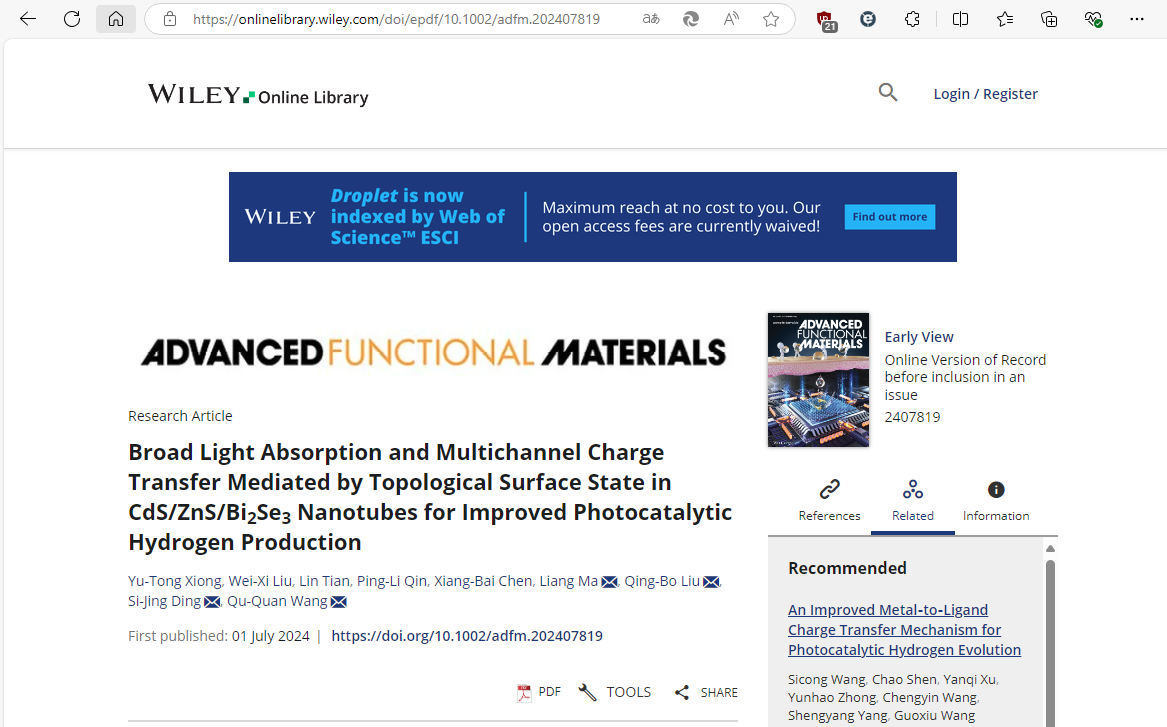The height and width of the screenshot is (727, 1167).
Task: Click Login / Register link
Action: pyautogui.click(x=985, y=94)
